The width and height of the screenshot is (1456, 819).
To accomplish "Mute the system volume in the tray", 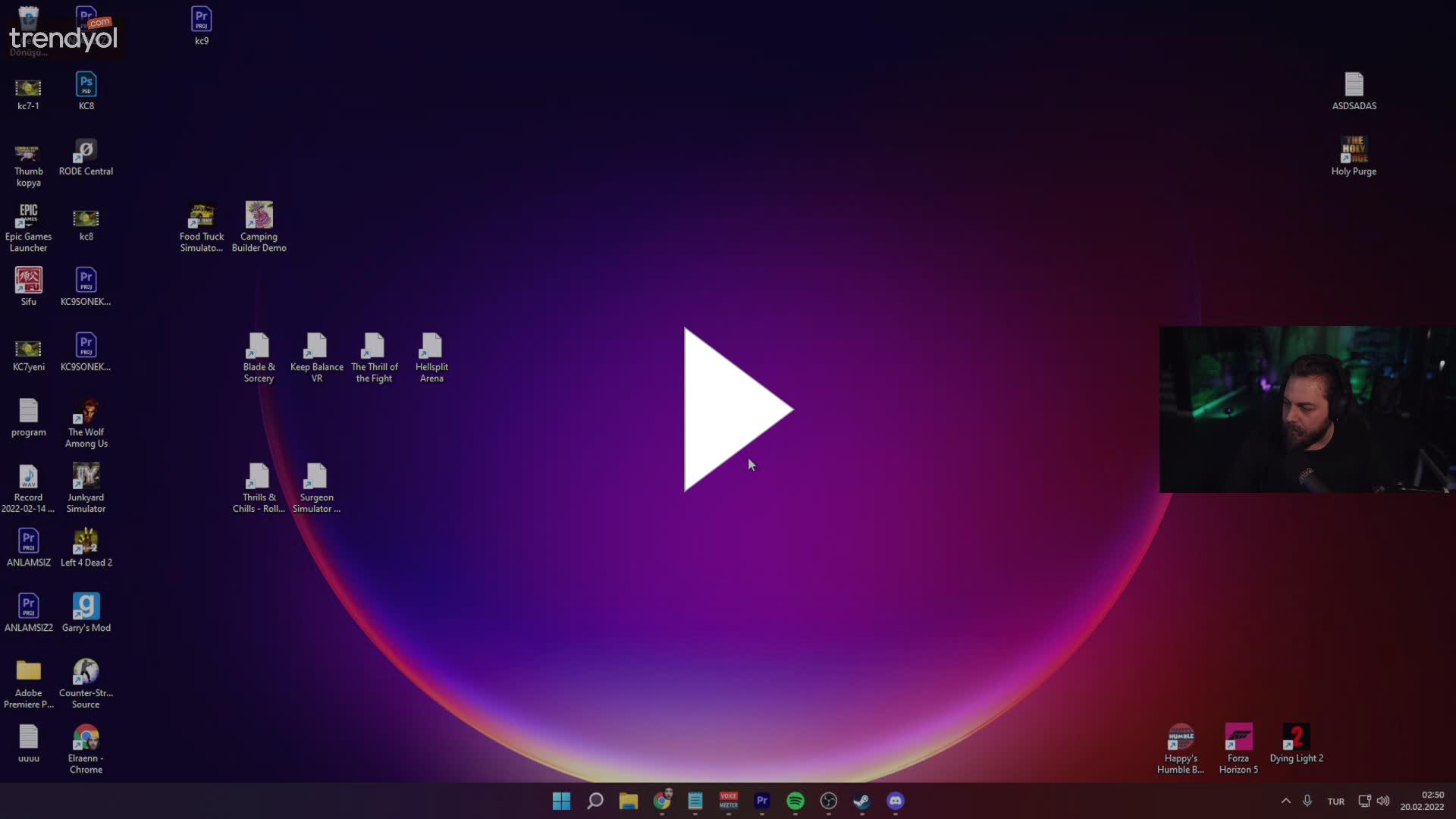I will (x=1383, y=801).
